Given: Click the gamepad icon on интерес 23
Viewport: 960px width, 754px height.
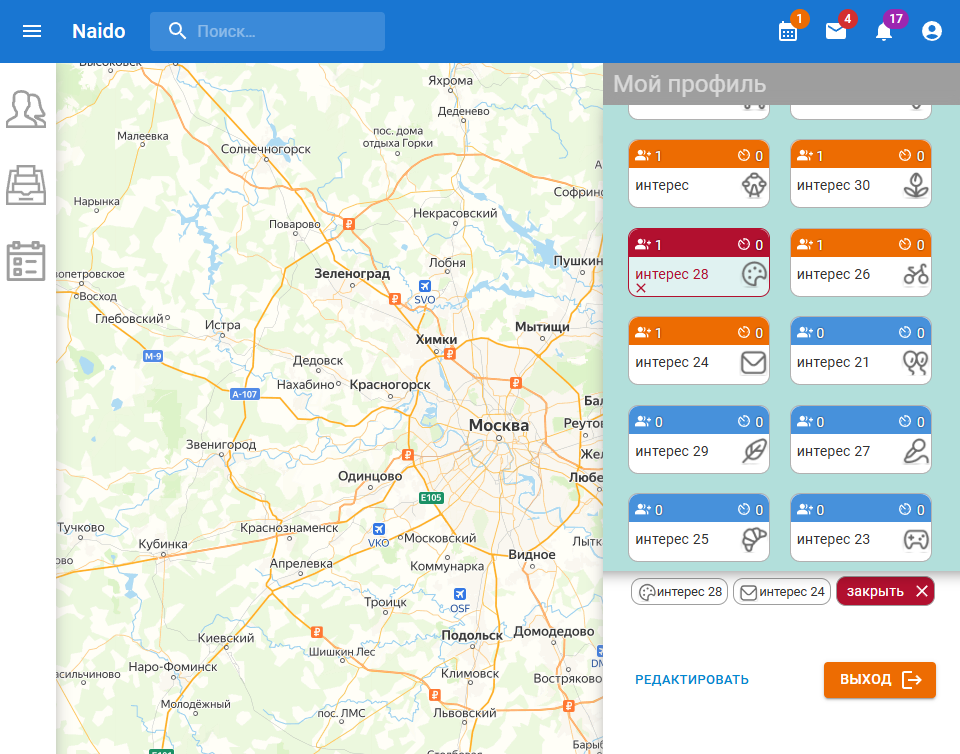Looking at the screenshot, I should point(916,539).
